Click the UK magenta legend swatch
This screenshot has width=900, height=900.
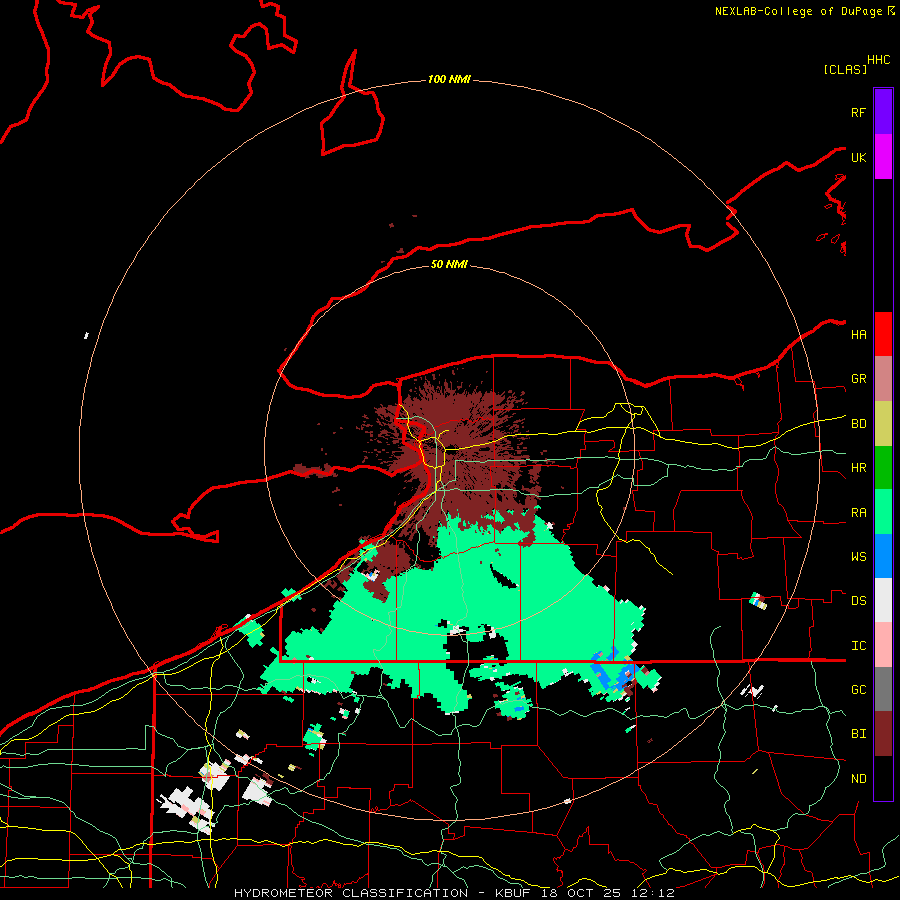(x=883, y=157)
